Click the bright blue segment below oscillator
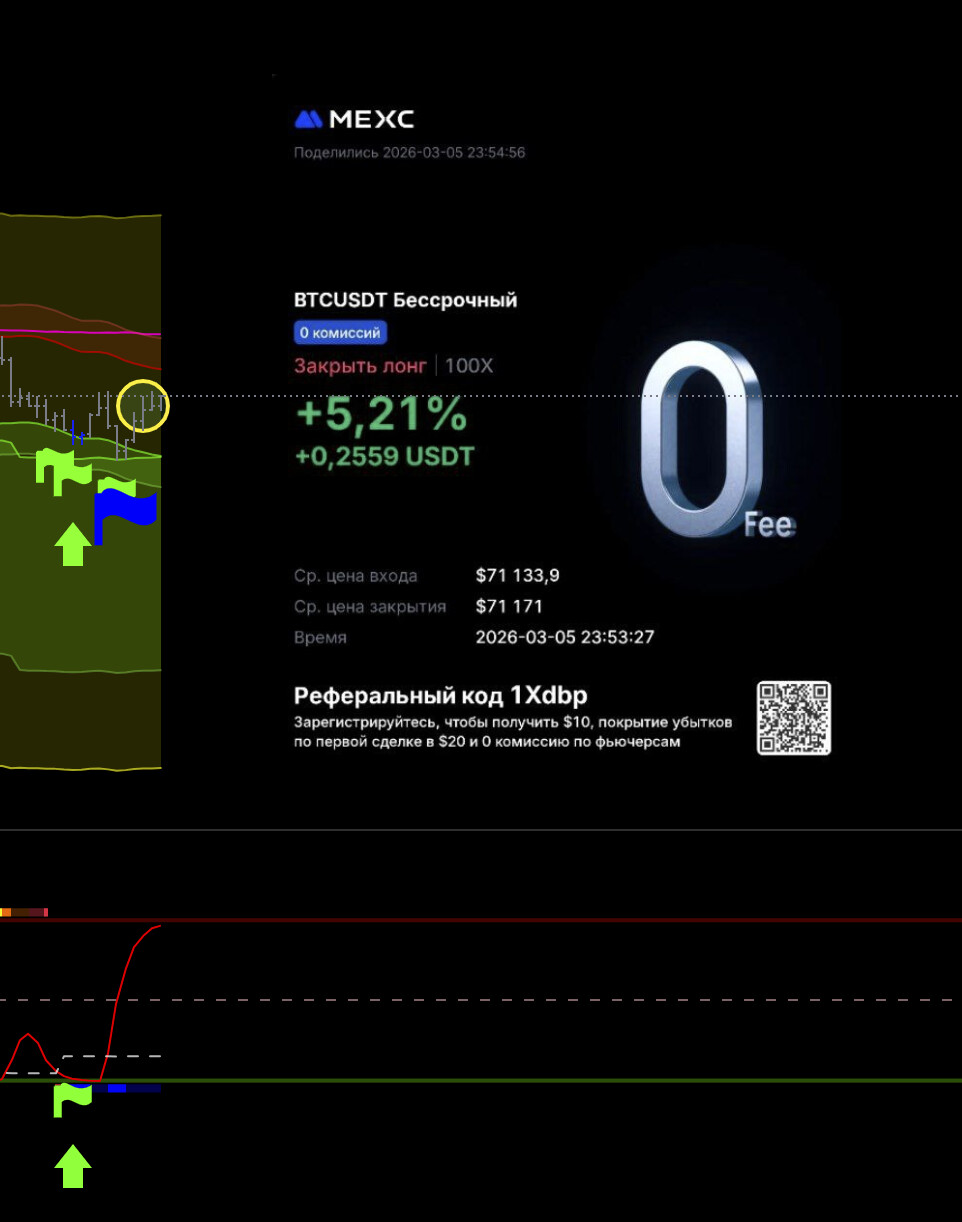 pos(116,1088)
